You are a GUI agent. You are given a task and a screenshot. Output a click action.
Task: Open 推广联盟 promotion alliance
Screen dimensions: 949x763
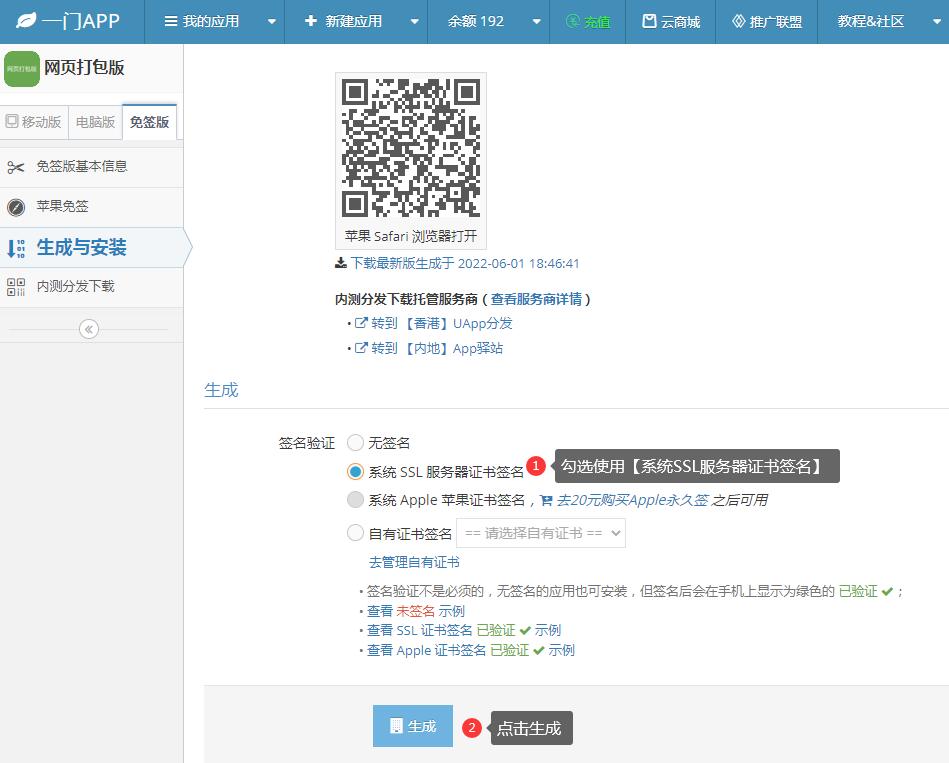coord(766,22)
